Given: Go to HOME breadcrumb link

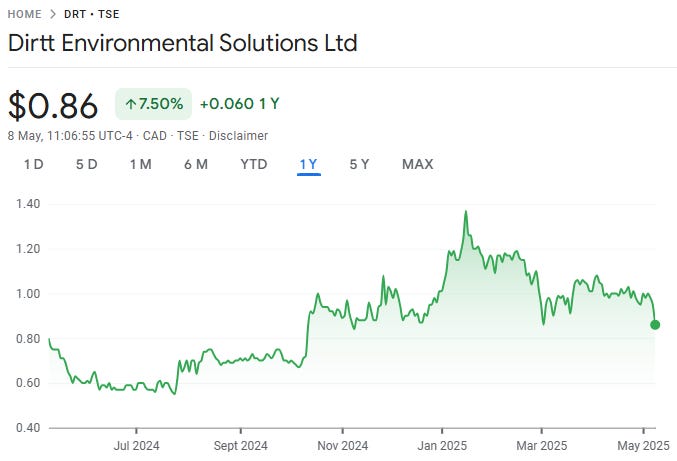Looking at the screenshot, I should [25, 14].
